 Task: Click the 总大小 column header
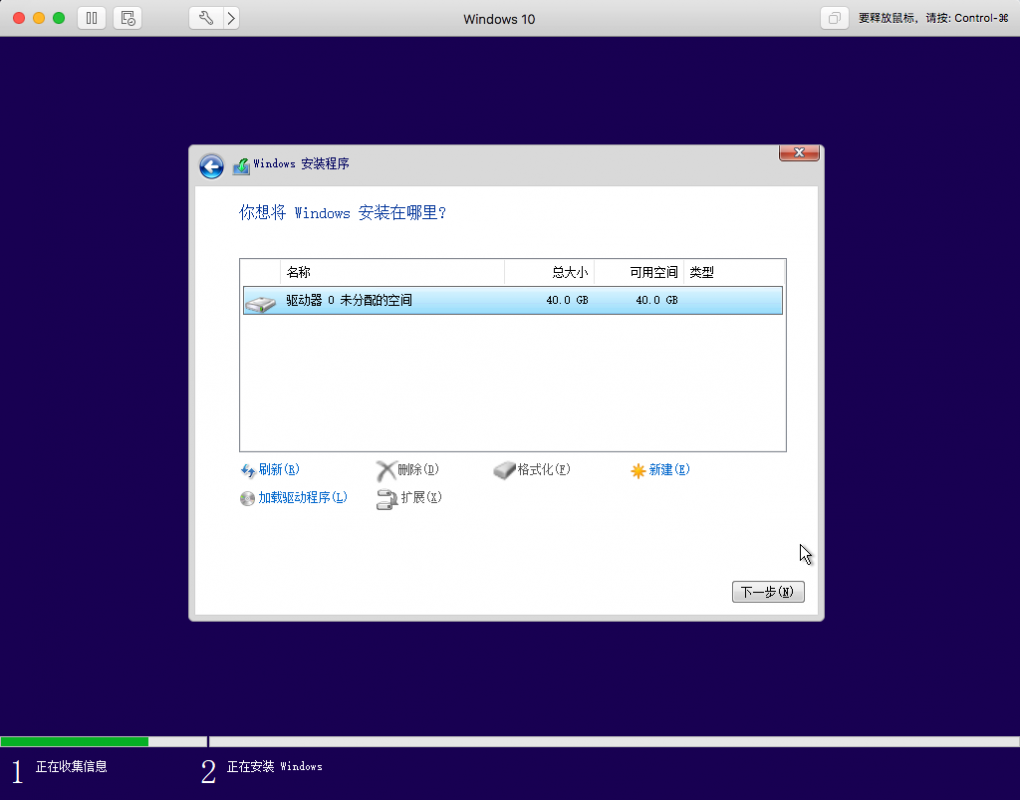(x=550, y=272)
